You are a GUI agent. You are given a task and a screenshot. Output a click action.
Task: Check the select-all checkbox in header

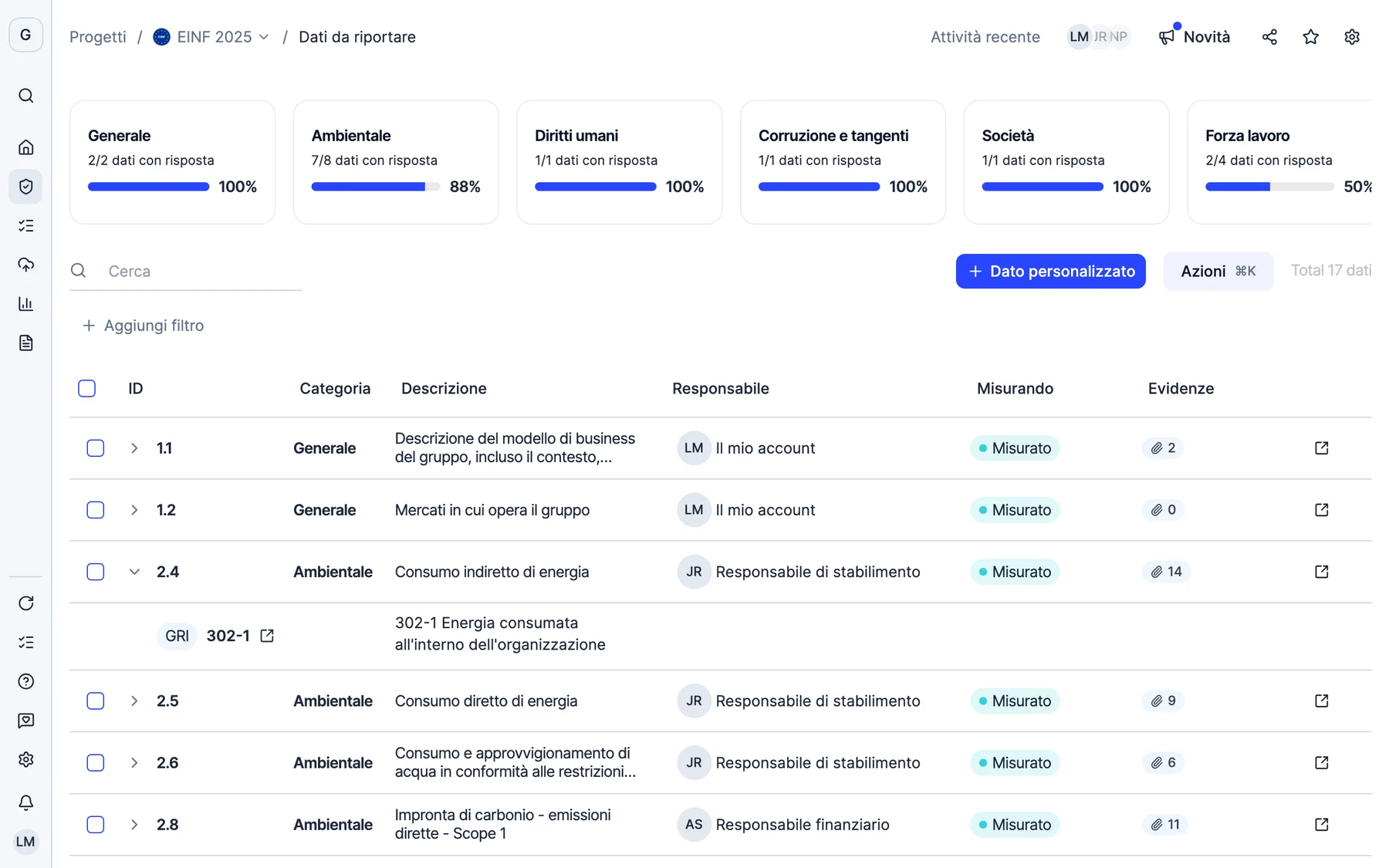click(x=87, y=388)
